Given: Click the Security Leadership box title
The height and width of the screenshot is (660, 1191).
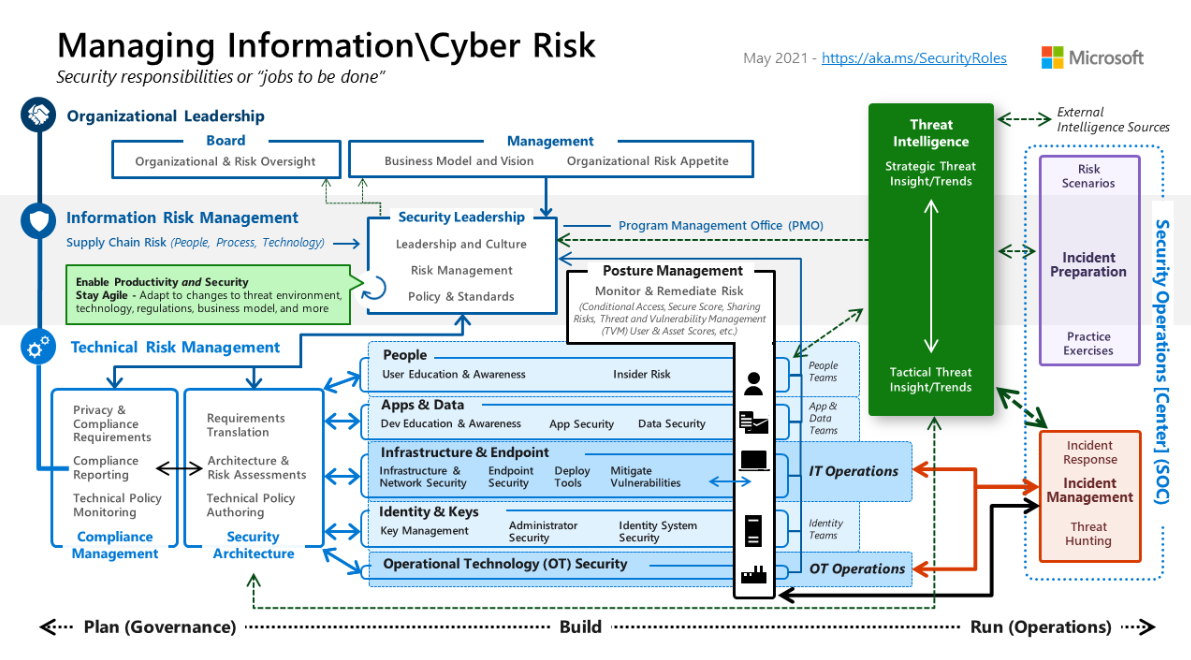Looking at the screenshot, I should (461, 217).
